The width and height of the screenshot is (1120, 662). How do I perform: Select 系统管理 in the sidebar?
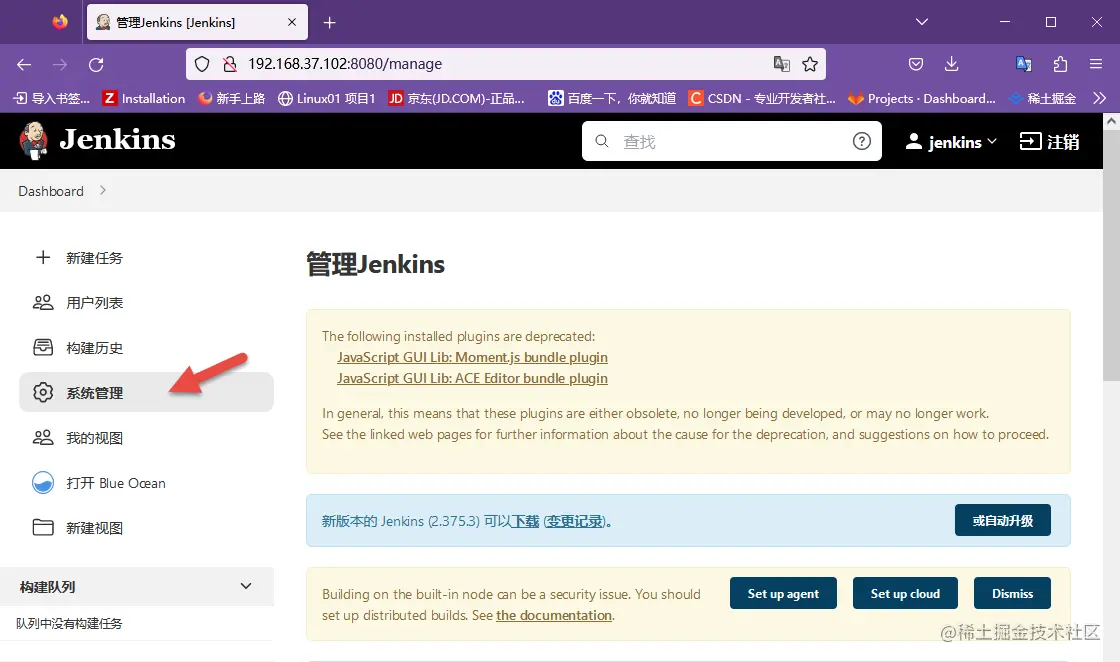click(x=146, y=392)
